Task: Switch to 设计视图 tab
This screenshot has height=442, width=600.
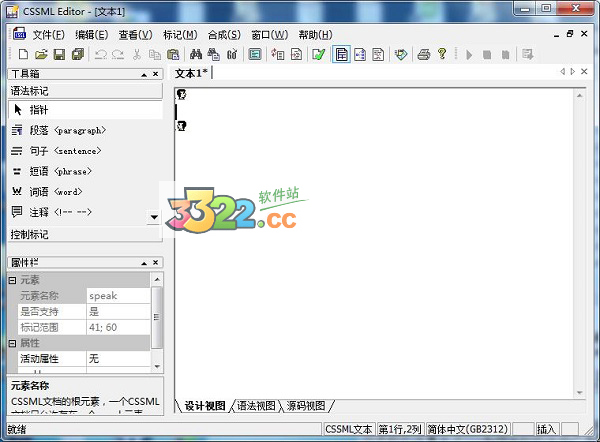Action: click(x=205, y=406)
